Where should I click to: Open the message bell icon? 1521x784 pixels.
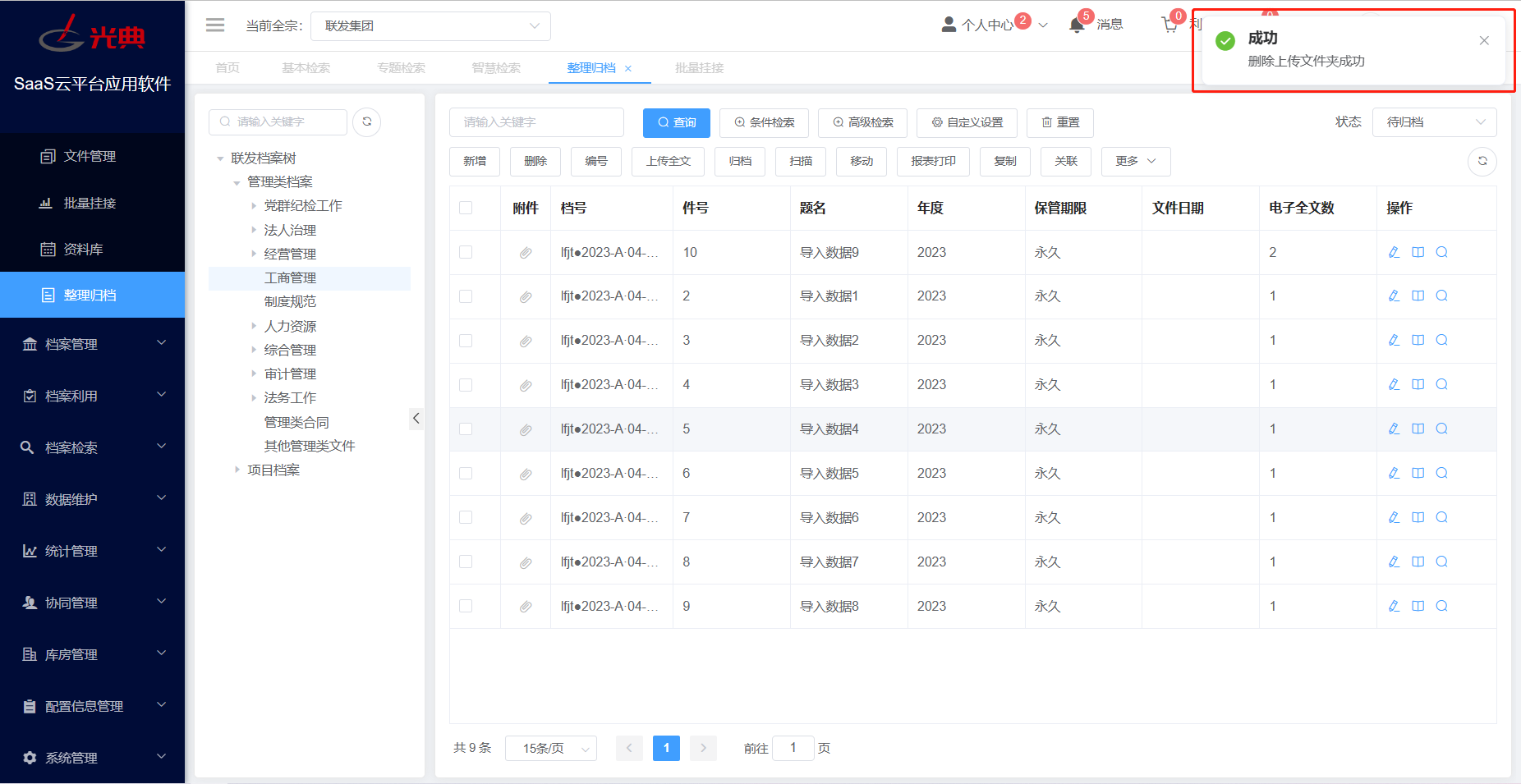1077,25
